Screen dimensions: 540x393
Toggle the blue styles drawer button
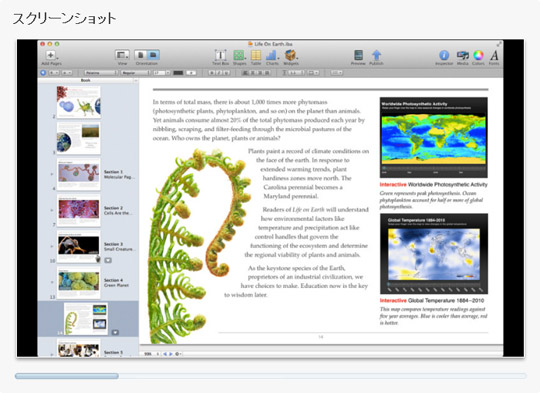coord(43,73)
